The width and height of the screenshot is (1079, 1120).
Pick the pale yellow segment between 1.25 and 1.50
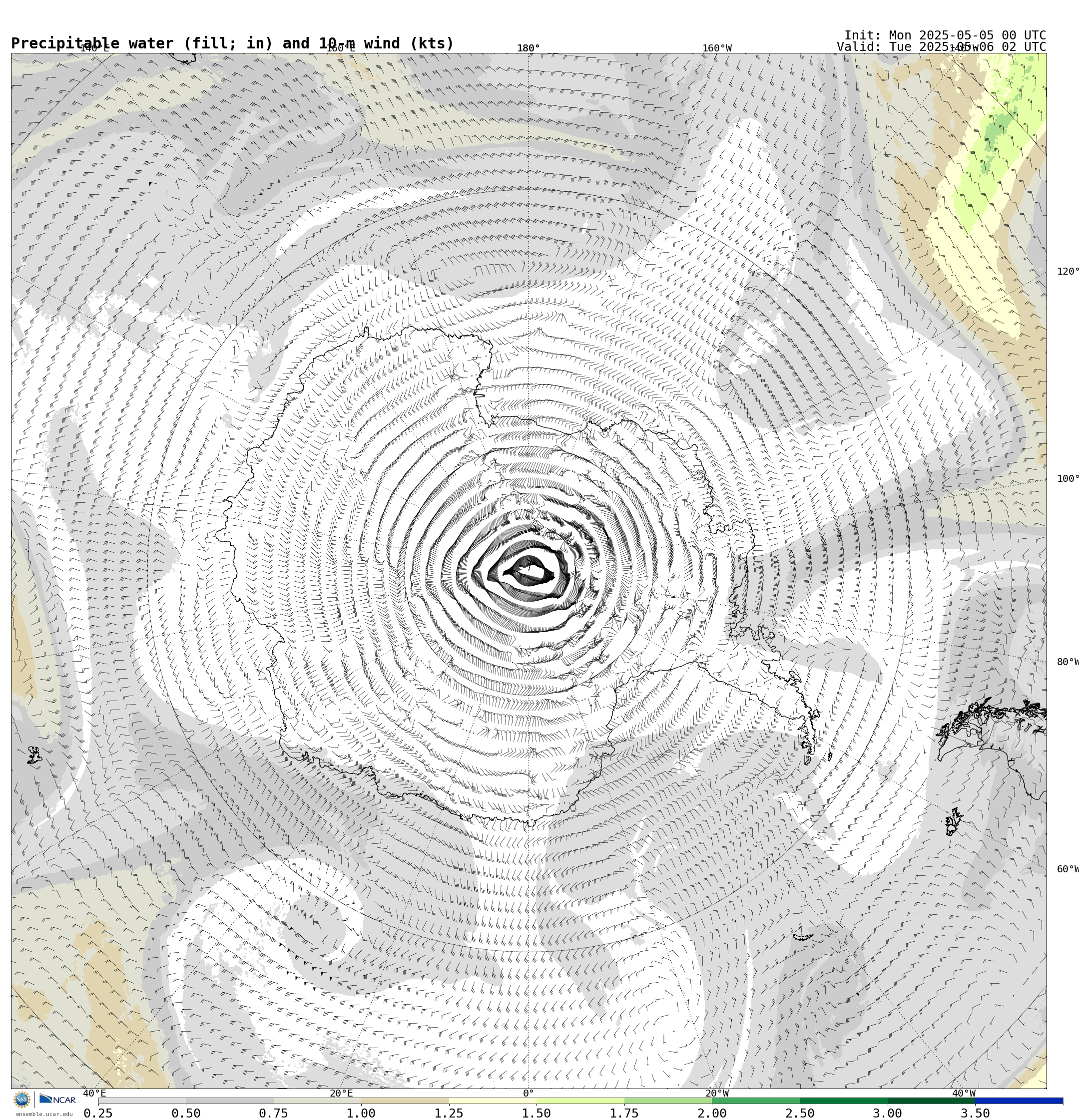[493, 1101]
